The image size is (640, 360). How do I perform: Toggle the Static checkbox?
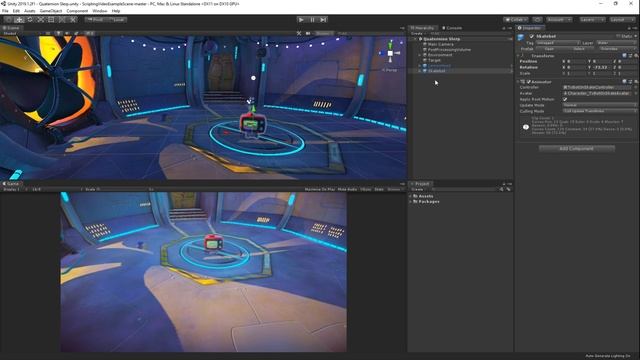click(x=618, y=36)
